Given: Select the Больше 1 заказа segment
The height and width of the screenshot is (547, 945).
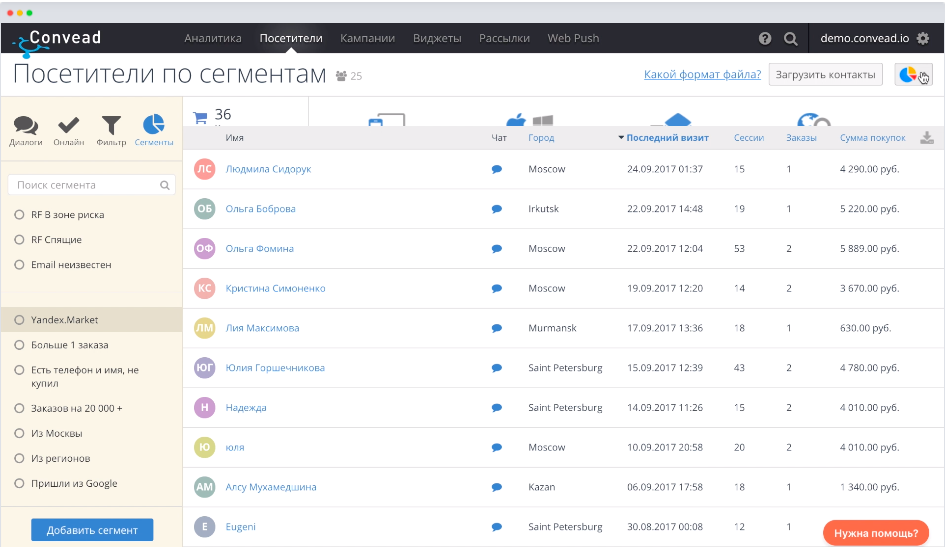Looking at the screenshot, I should pyautogui.click(x=61, y=345).
